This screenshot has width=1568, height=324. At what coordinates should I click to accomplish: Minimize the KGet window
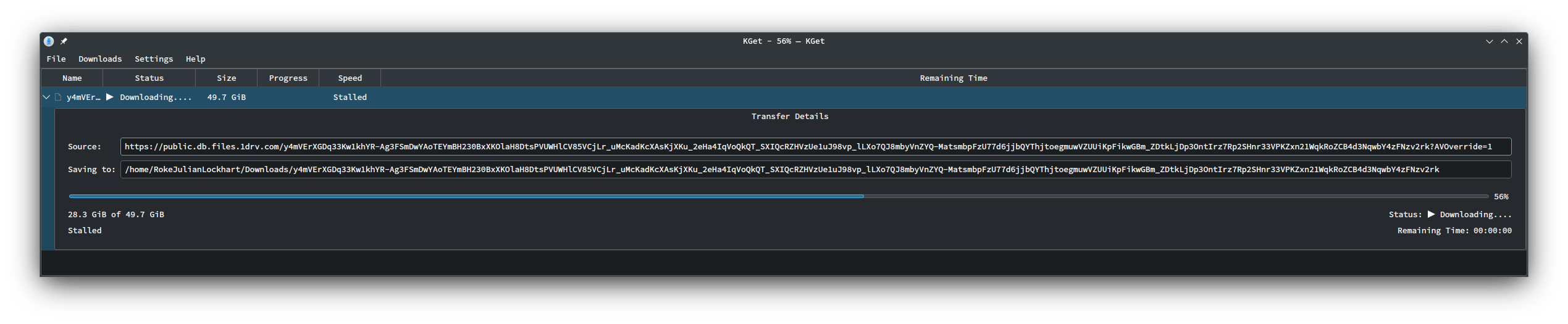(x=1490, y=41)
